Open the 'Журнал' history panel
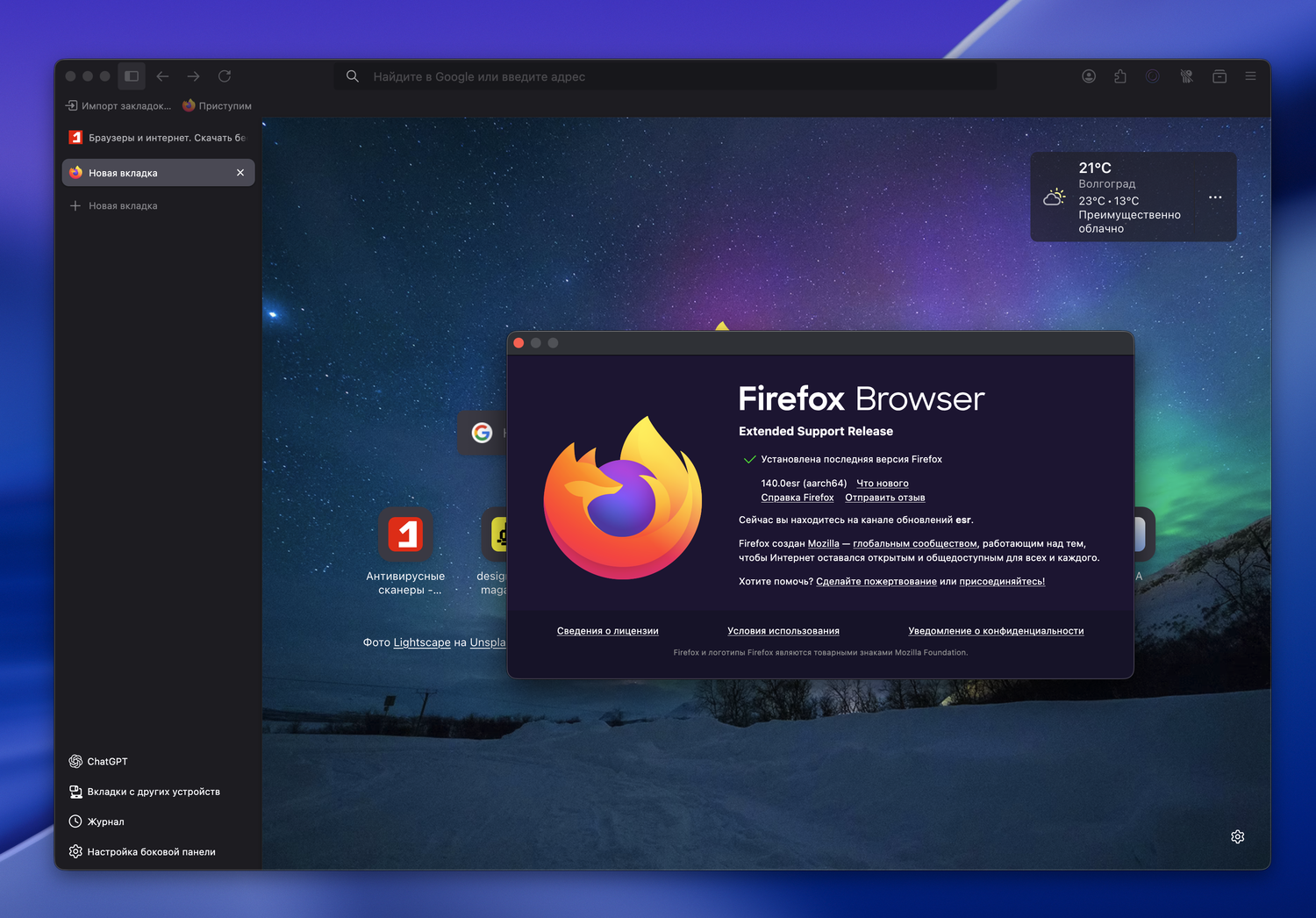Screen dimensions: 1316x918 pos(97,821)
